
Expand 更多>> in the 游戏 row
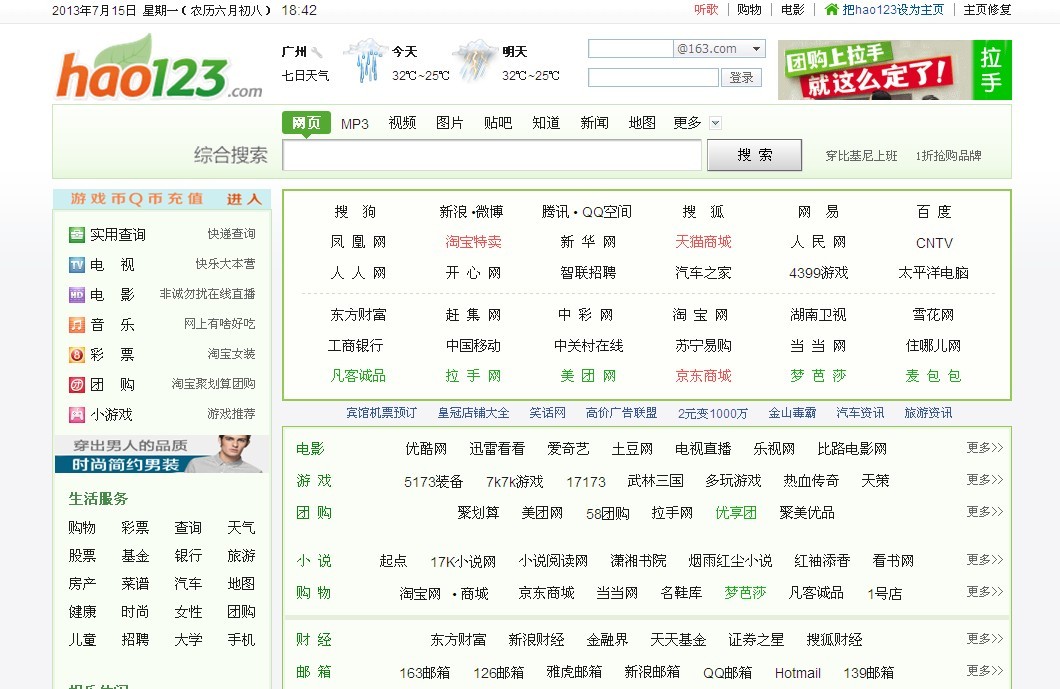[984, 479]
